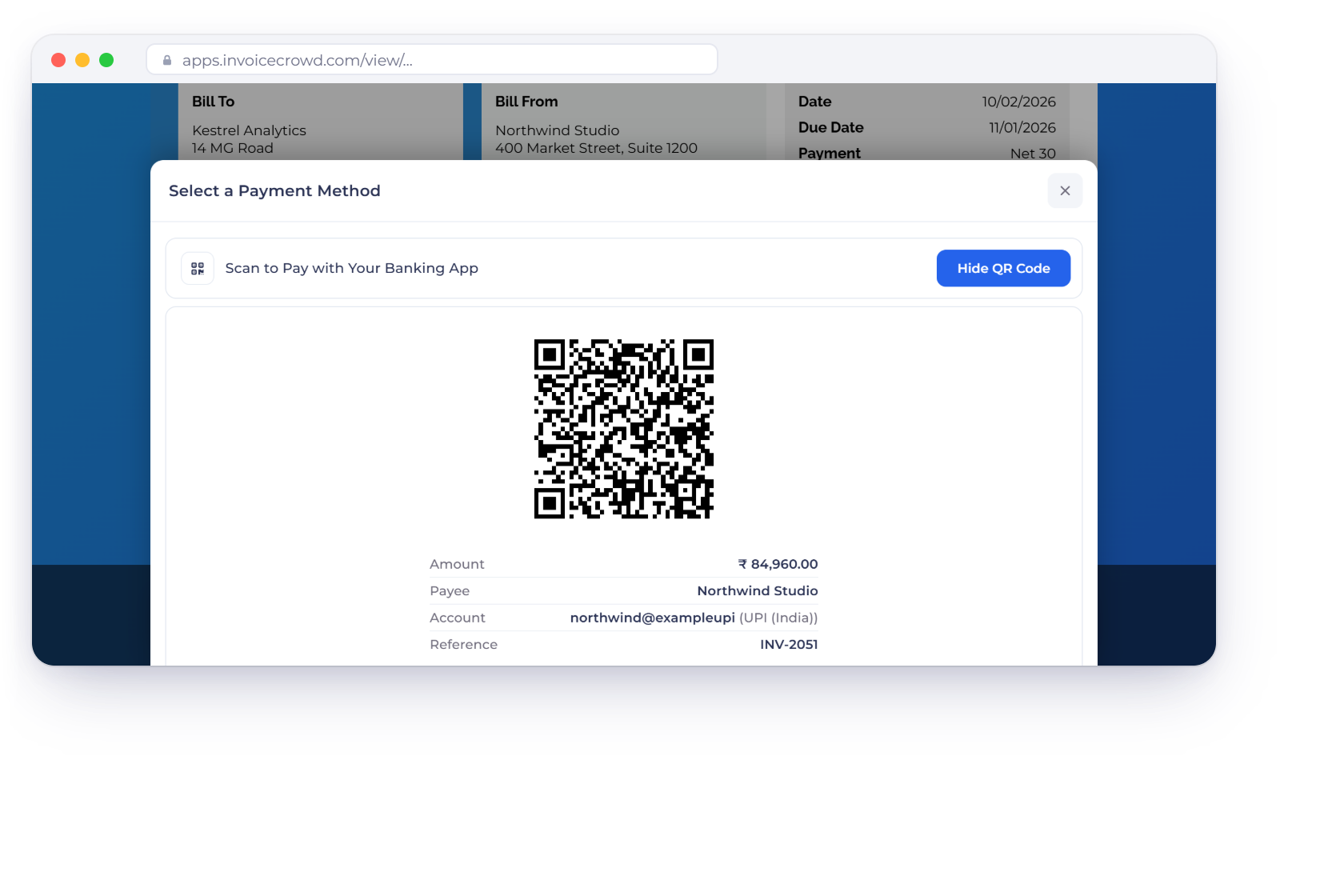
Task: Close the Select a Payment Method dialog
Action: click(x=1065, y=190)
